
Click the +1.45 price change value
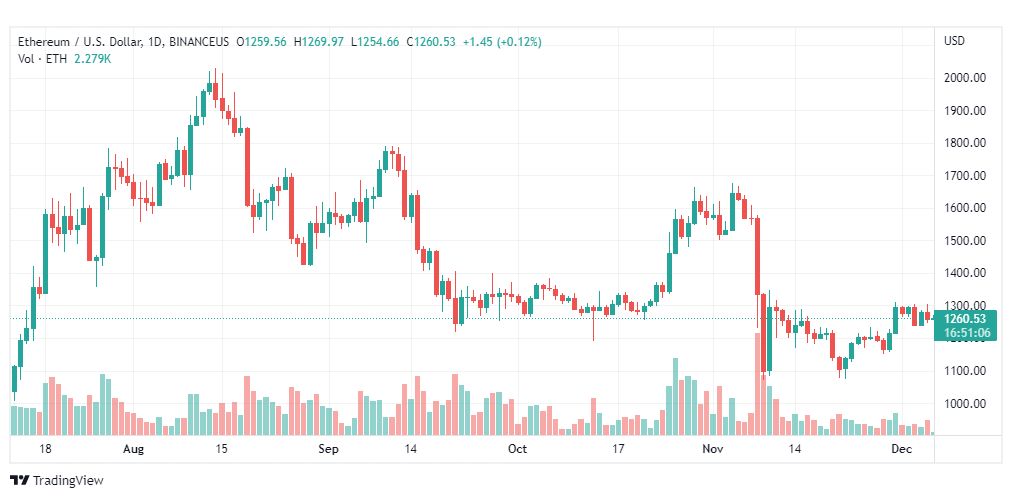(482, 41)
